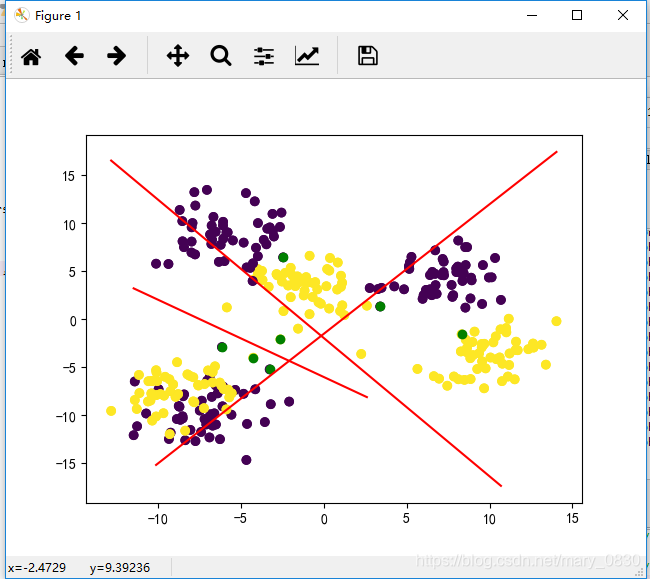
Task: Click the −10 label on the x-axis
Action: (x=158, y=518)
